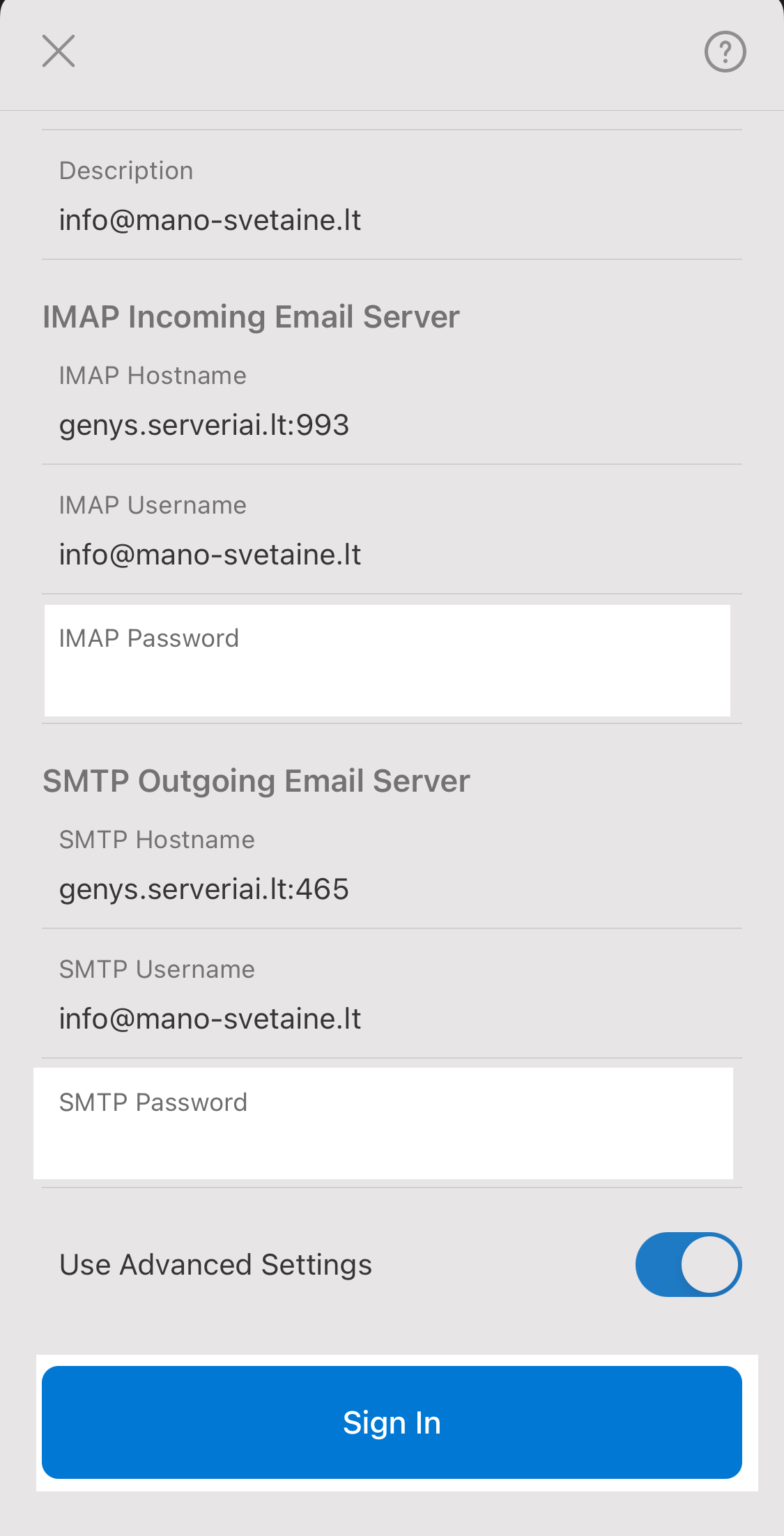Tap the IMAP Incoming Email Server heading

[251, 317]
